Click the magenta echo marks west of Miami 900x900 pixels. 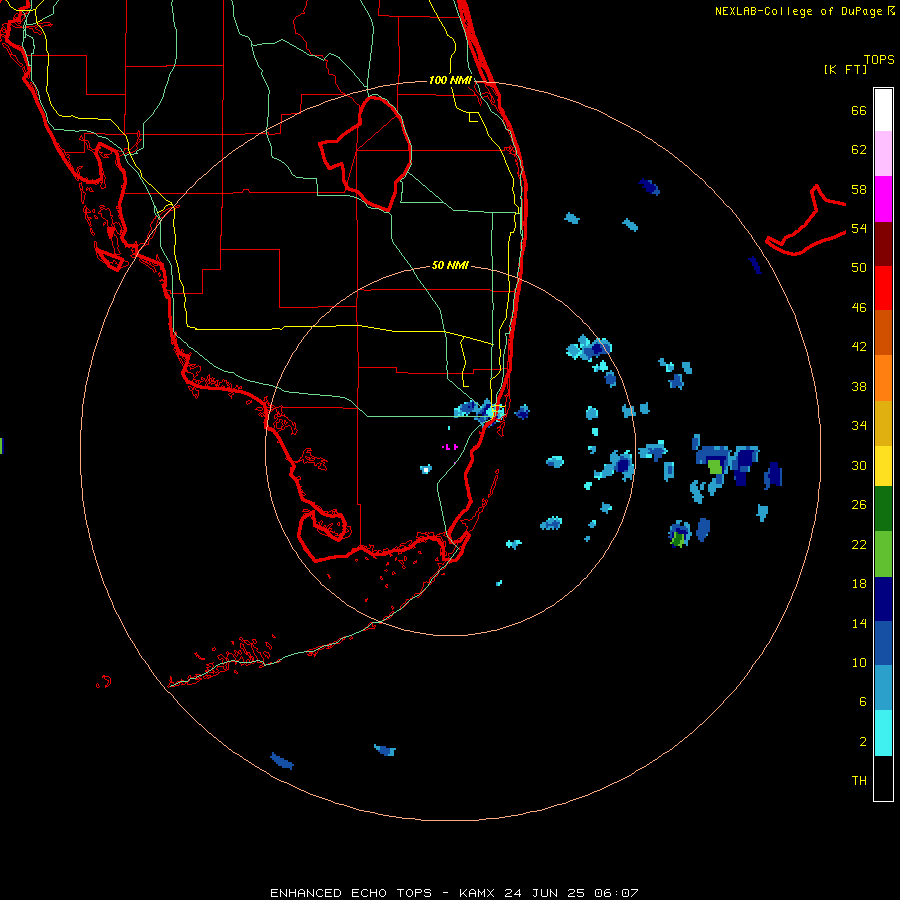point(449,447)
